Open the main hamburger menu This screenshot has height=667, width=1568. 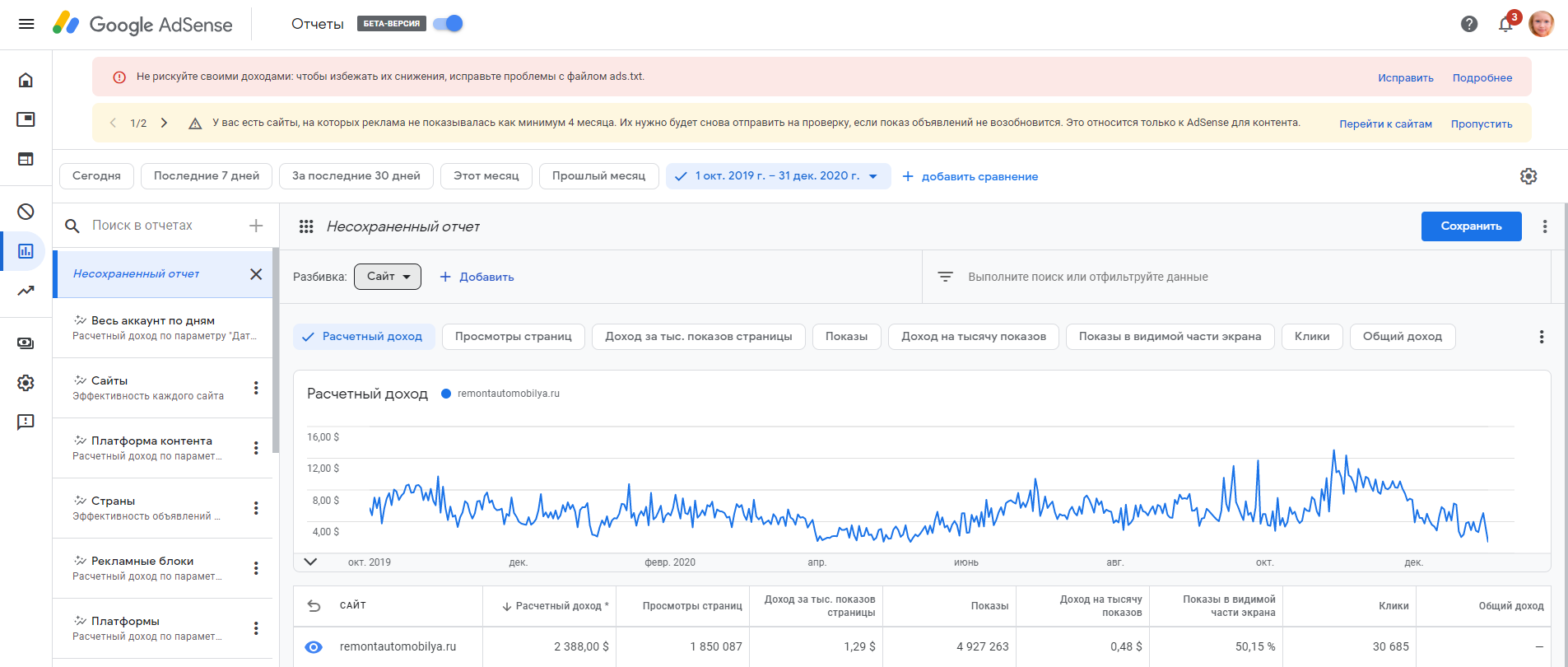coord(26,24)
